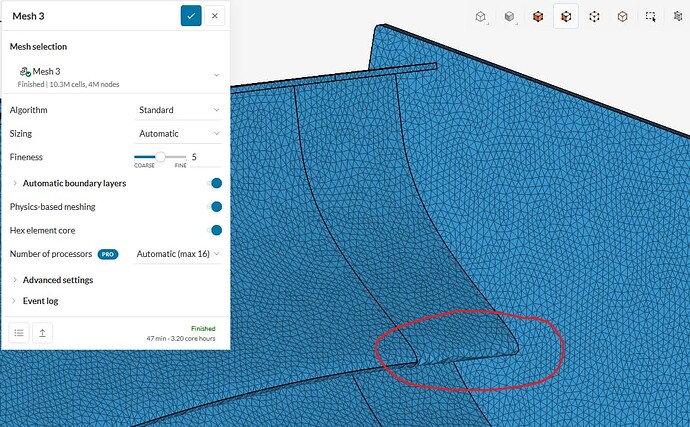Expand the Event log section
The width and height of the screenshot is (690, 427).
pyautogui.click(x=15, y=301)
